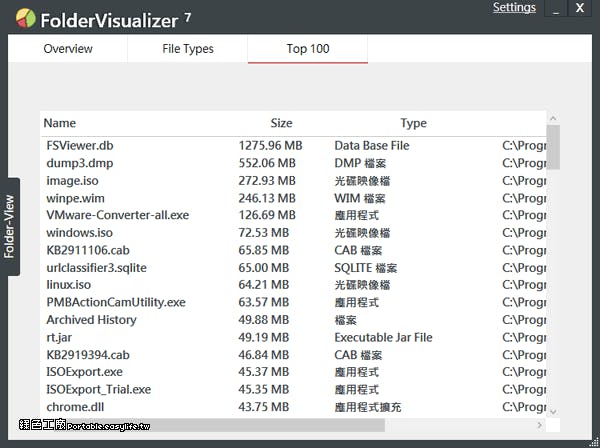Click the 63.57 MB size value
The height and width of the screenshot is (448, 600).
[264, 302]
